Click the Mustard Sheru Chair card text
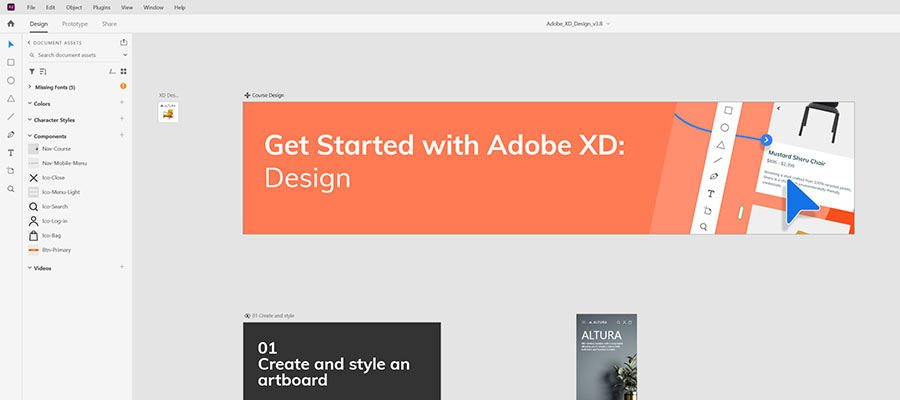 [x=796, y=159]
